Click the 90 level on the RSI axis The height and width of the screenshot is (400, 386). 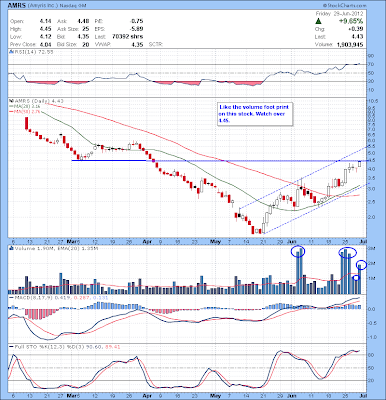(x=371, y=56)
